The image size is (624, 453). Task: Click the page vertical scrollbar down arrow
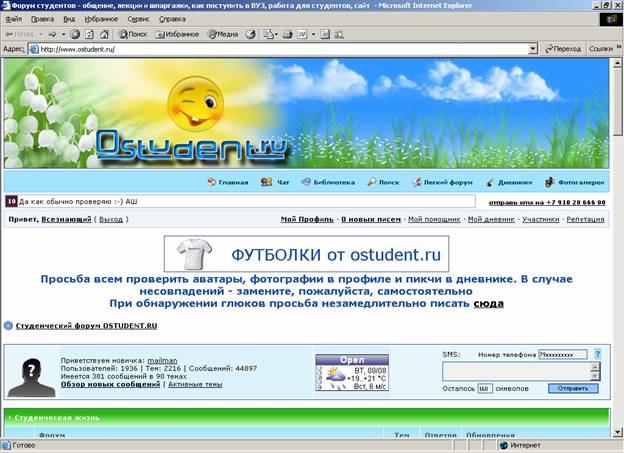[x=617, y=432]
